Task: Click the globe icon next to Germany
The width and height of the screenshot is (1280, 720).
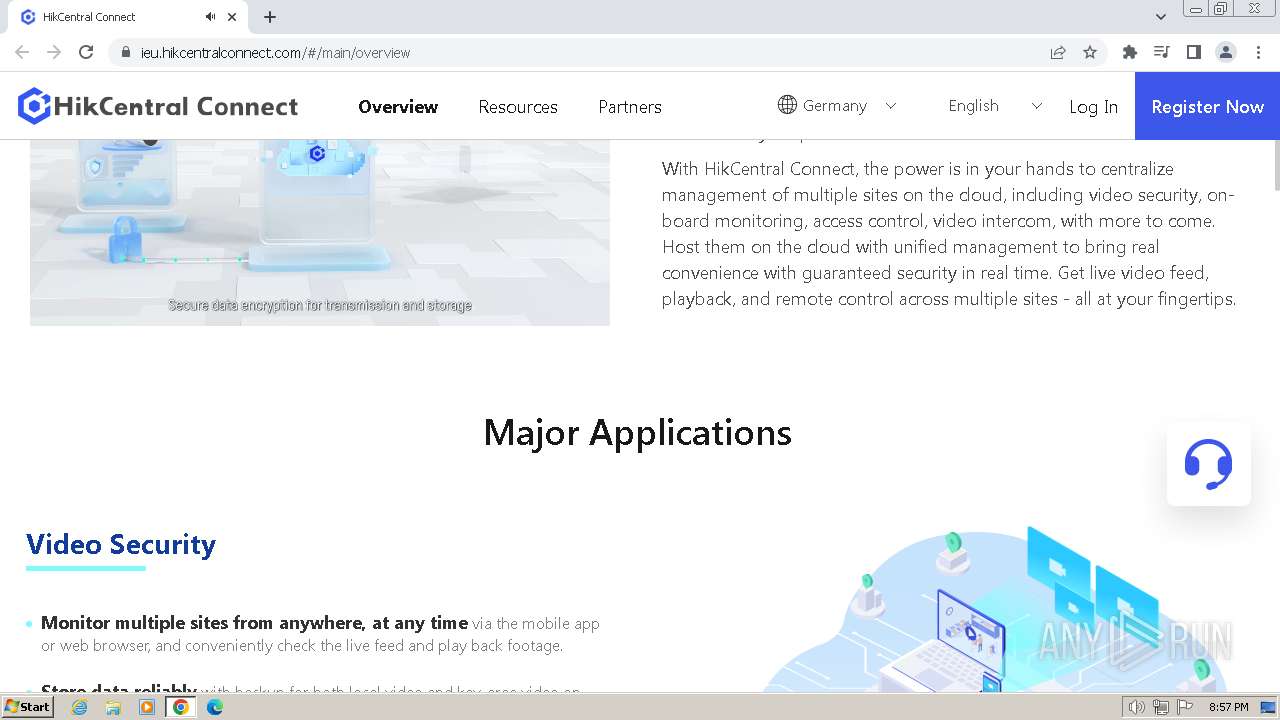Action: coord(787,105)
